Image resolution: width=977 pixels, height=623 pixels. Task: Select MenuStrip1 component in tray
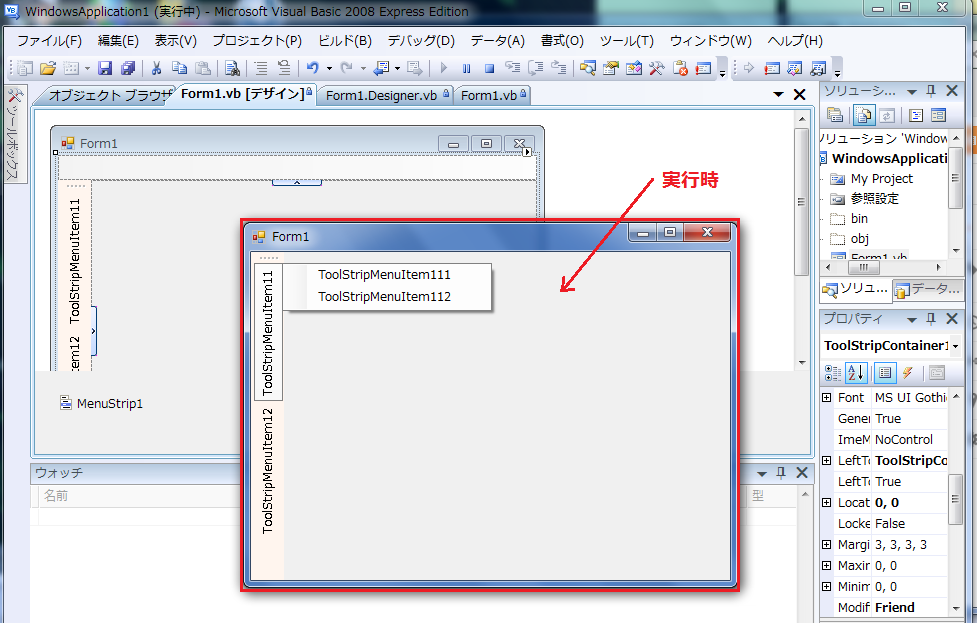tap(101, 404)
